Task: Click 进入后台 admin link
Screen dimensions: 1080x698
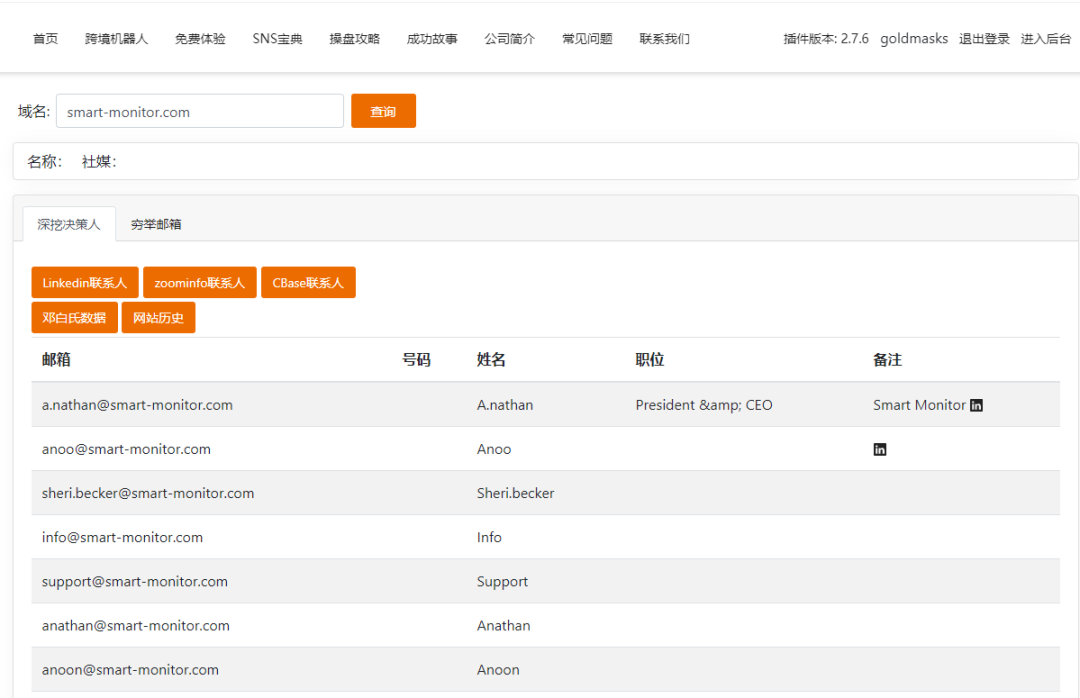Action: pyautogui.click(x=1046, y=39)
